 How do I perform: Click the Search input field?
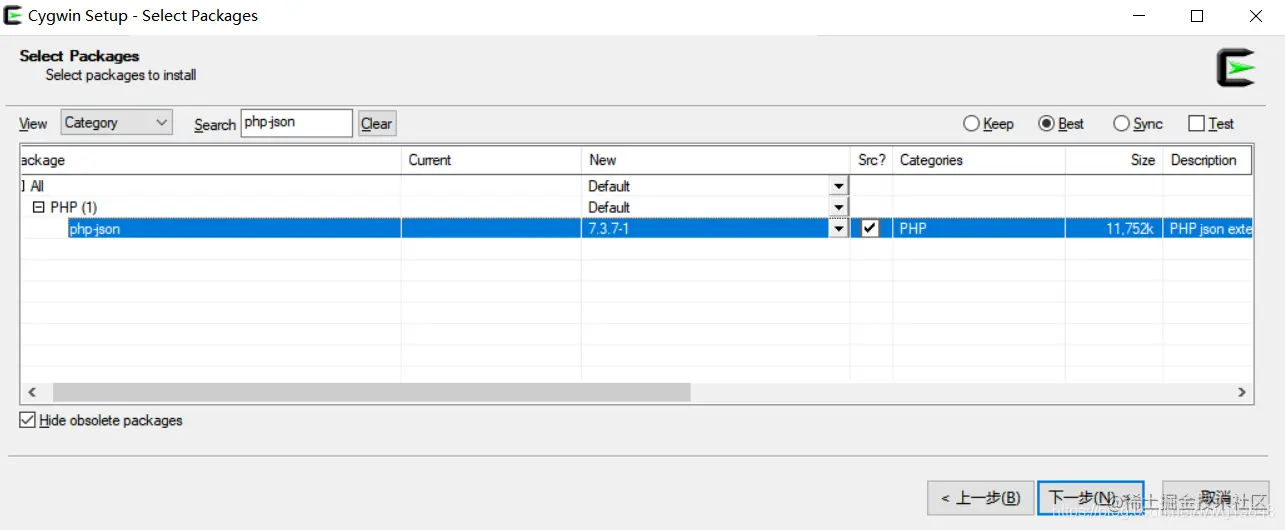(297, 123)
